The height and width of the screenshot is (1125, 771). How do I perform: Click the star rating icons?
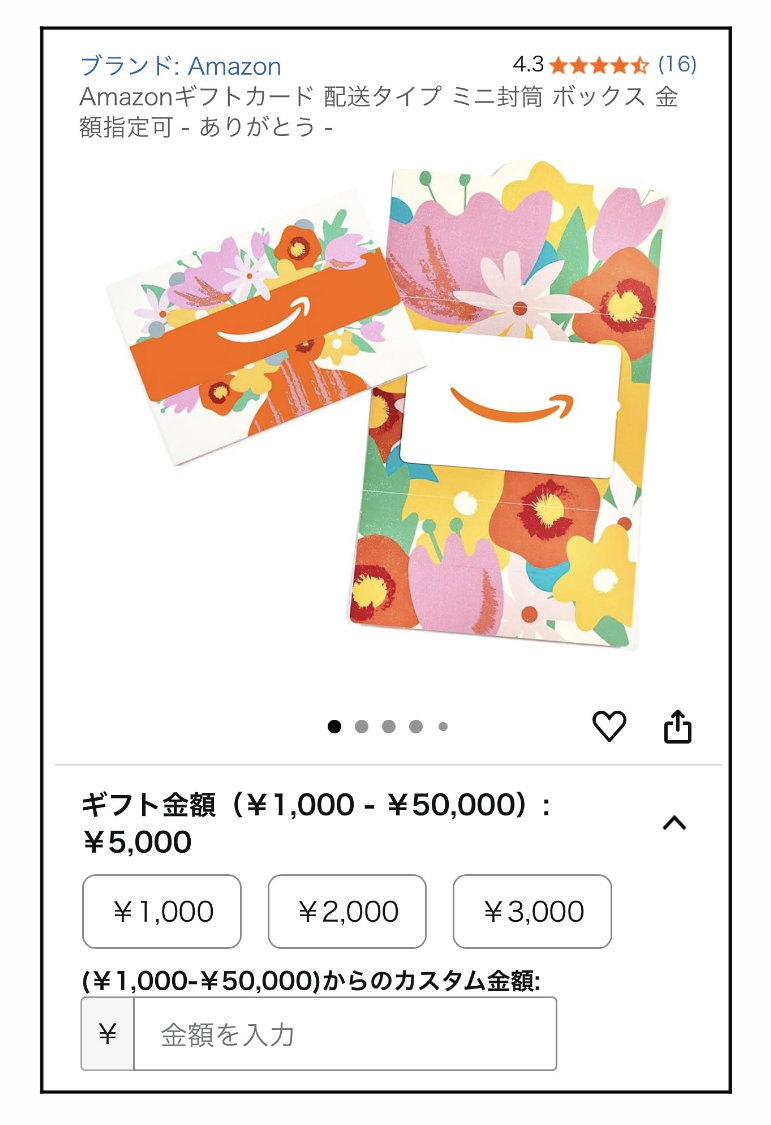tap(600, 66)
